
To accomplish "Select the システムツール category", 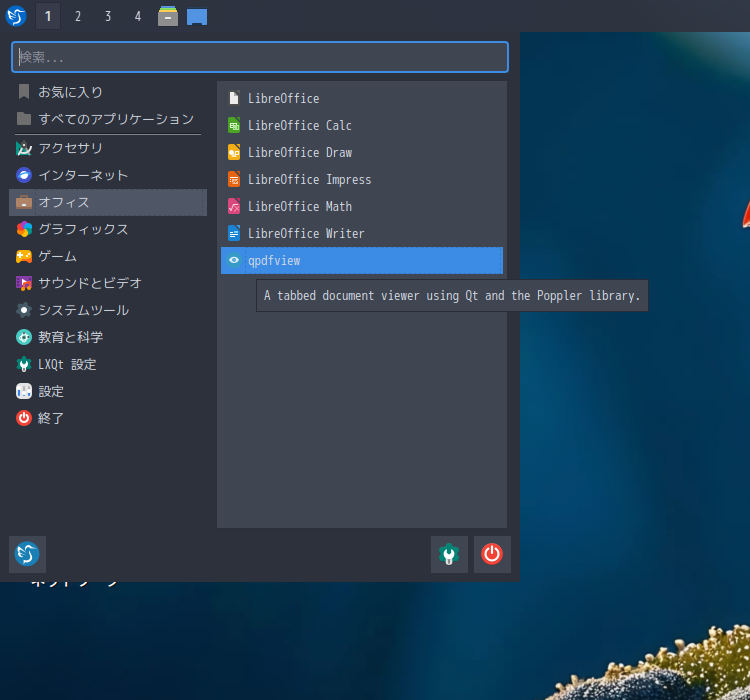I will tap(108, 310).
